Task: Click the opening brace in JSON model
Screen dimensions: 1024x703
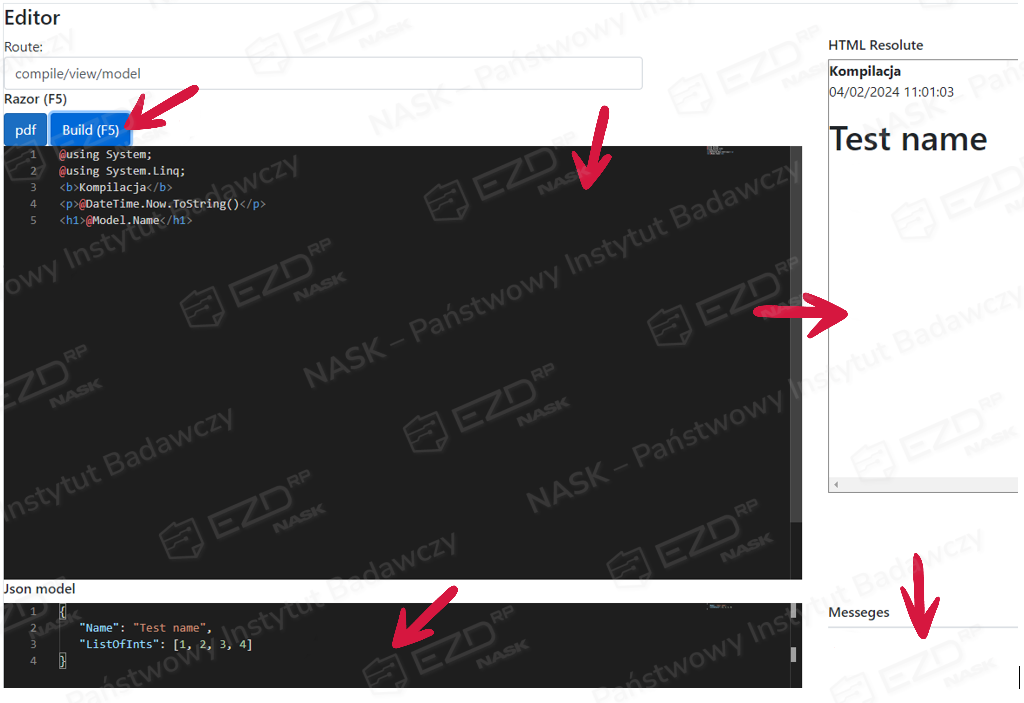Action: click(62, 611)
